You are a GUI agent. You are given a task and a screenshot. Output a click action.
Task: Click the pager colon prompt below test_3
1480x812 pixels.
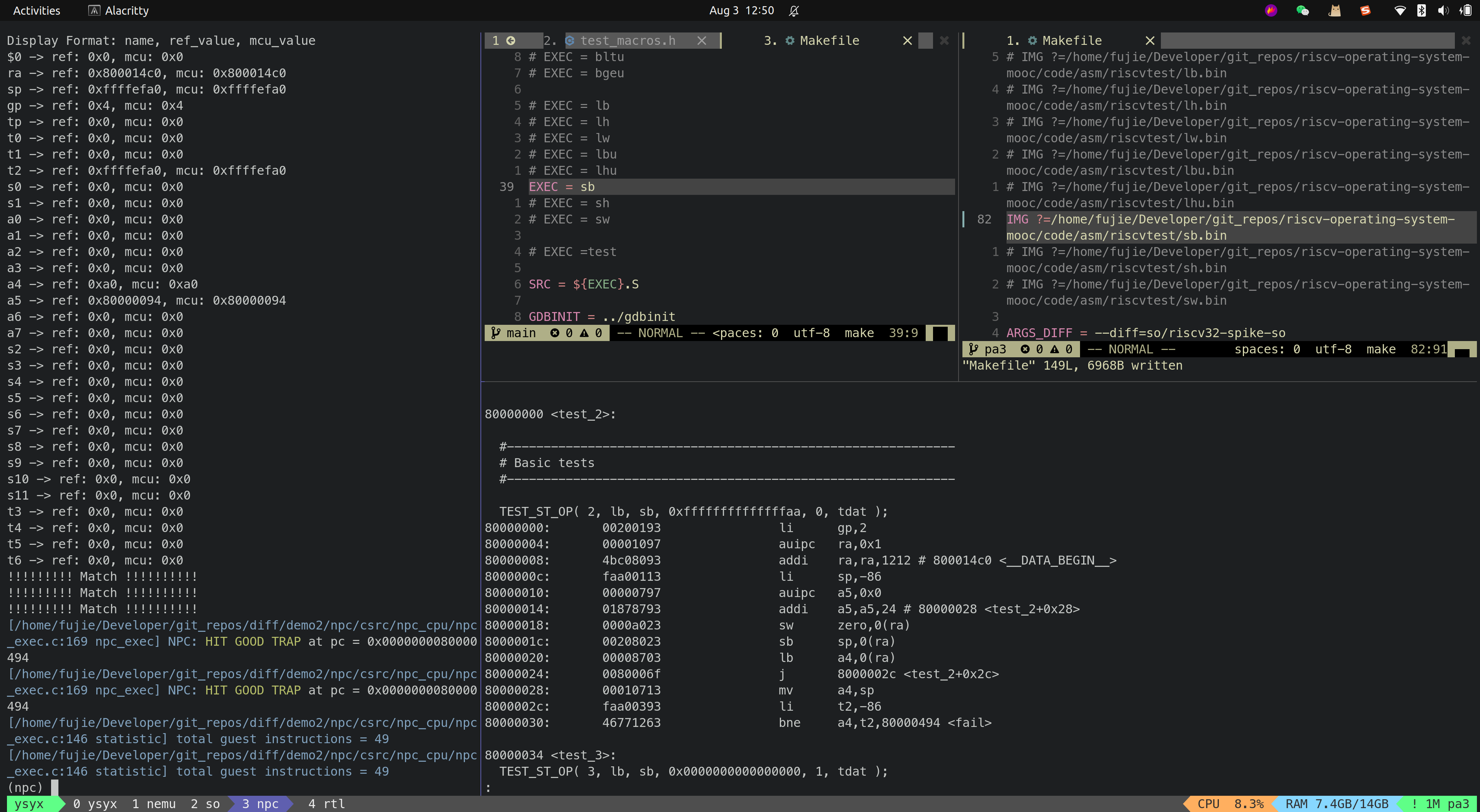tap(488, 788)
